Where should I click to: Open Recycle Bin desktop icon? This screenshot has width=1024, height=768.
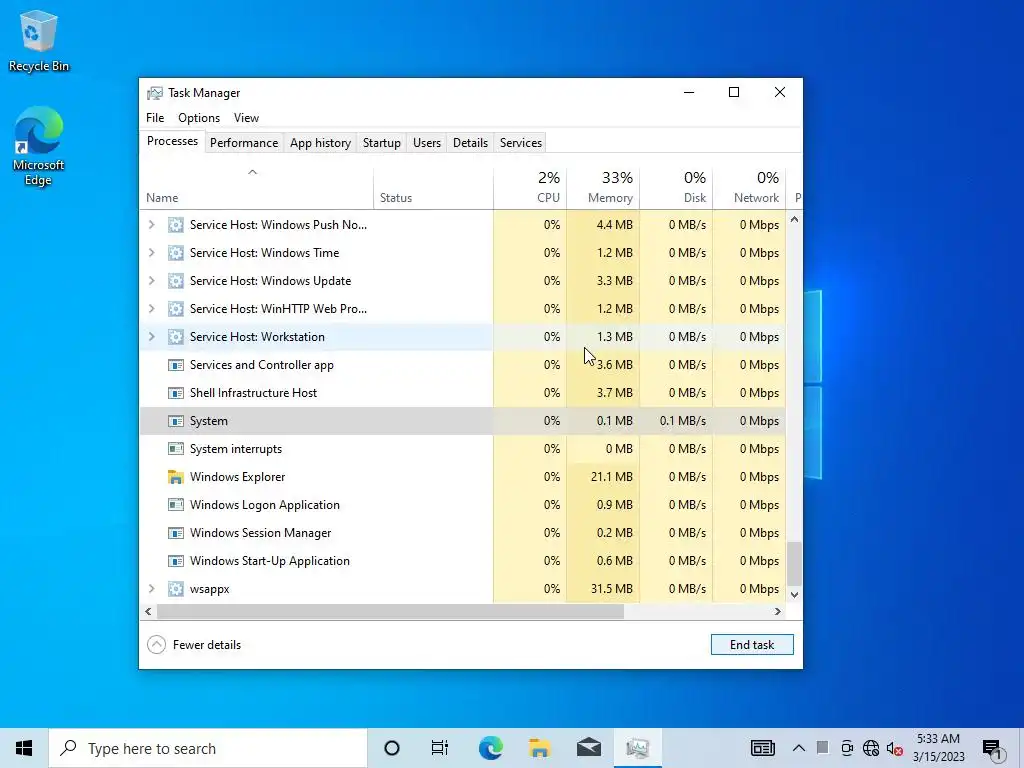click(x=39, y=40)
